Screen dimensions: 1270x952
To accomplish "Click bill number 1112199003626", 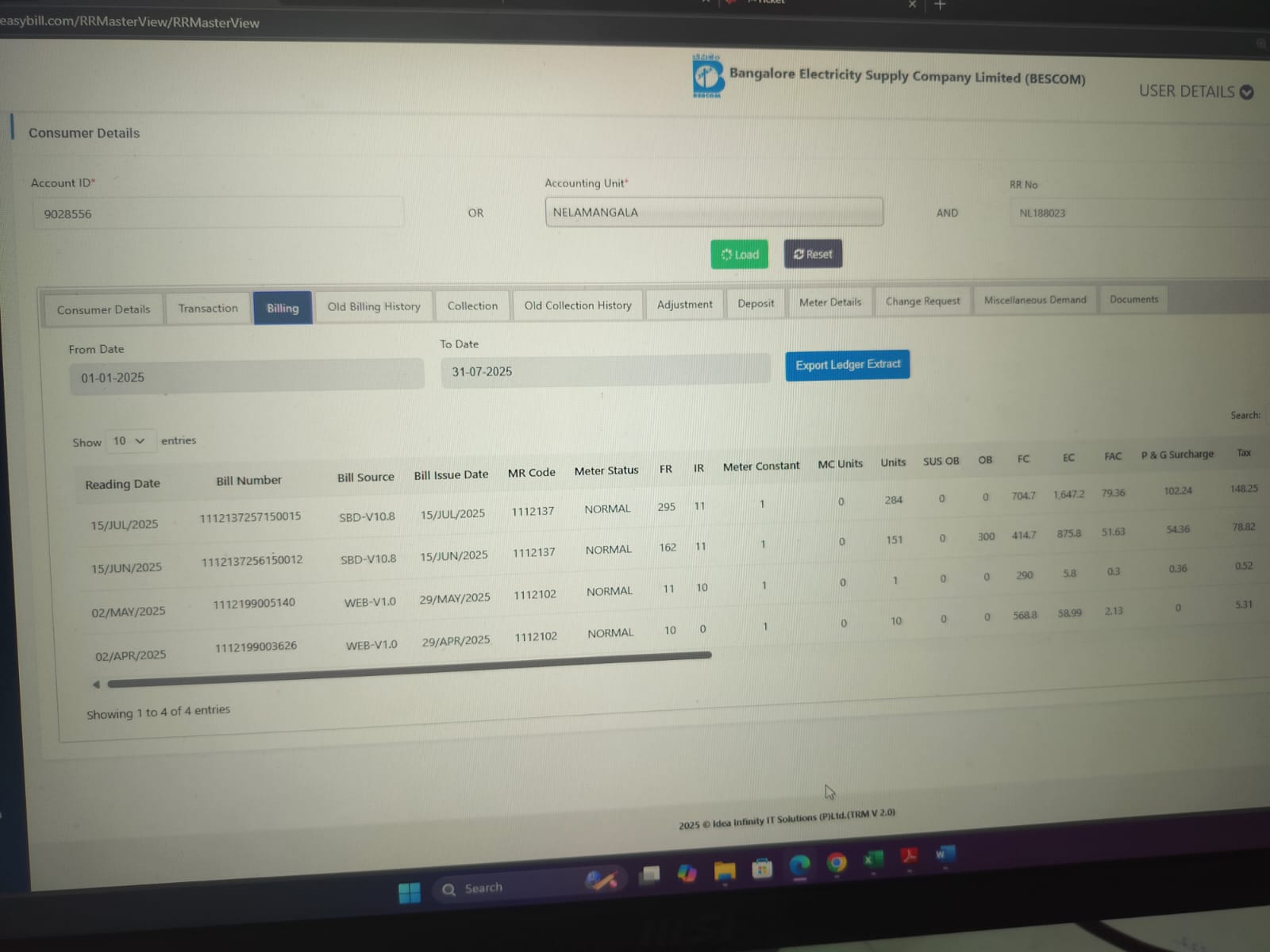I will point(256,647).
